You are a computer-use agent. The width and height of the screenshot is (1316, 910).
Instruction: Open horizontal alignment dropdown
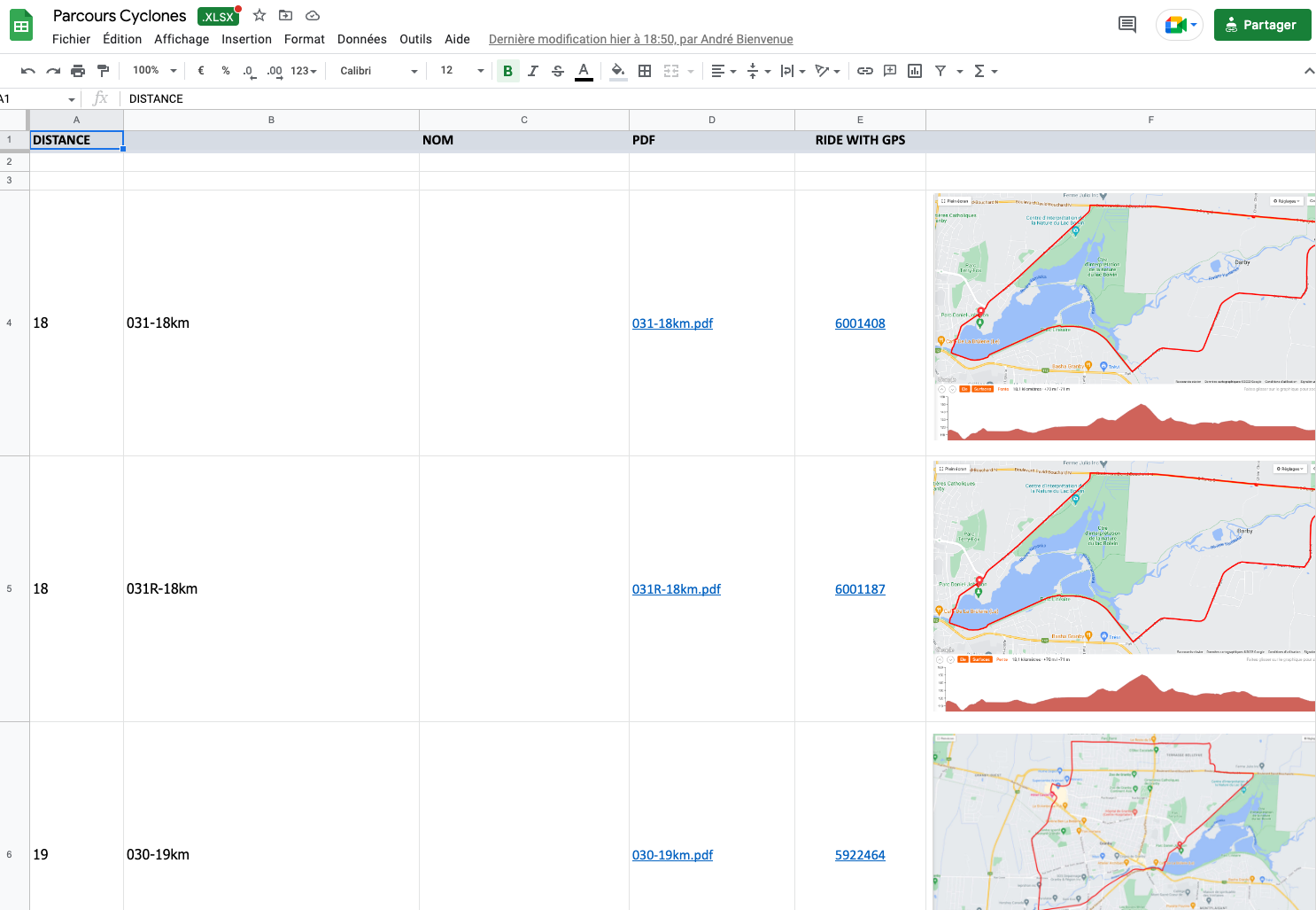point(723,71)
